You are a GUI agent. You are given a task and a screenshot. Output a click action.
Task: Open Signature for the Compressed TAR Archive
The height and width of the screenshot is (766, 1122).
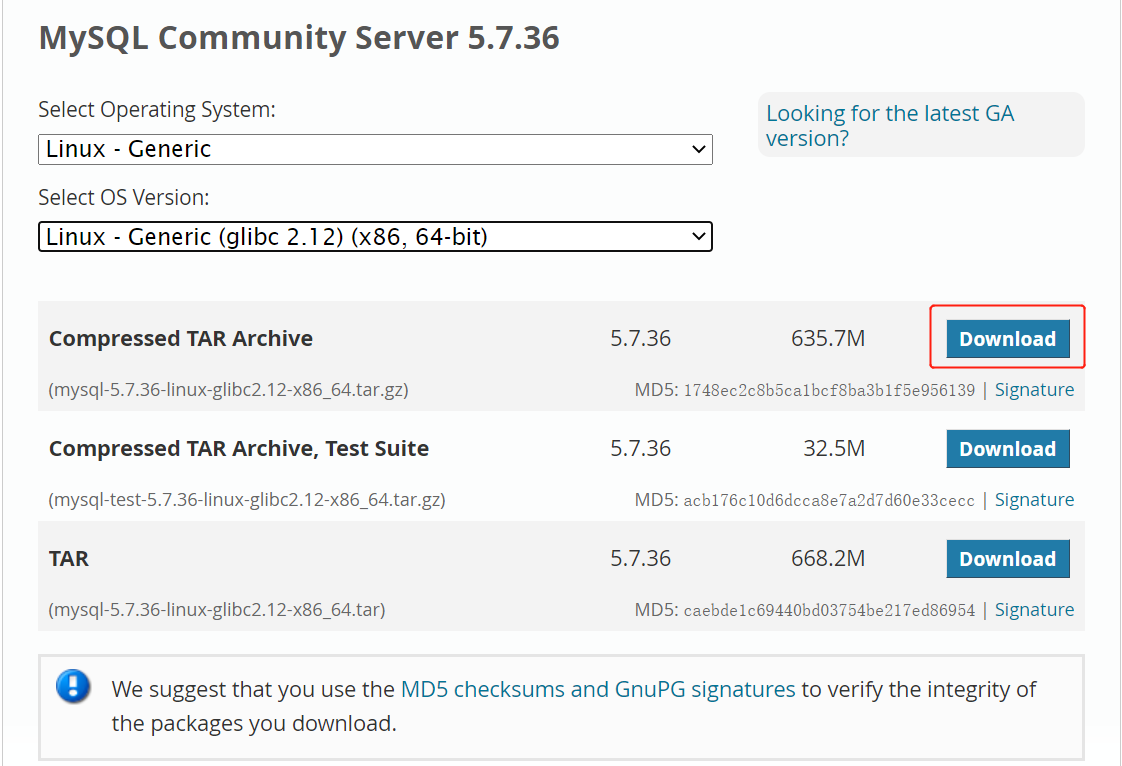(1035, 389)
